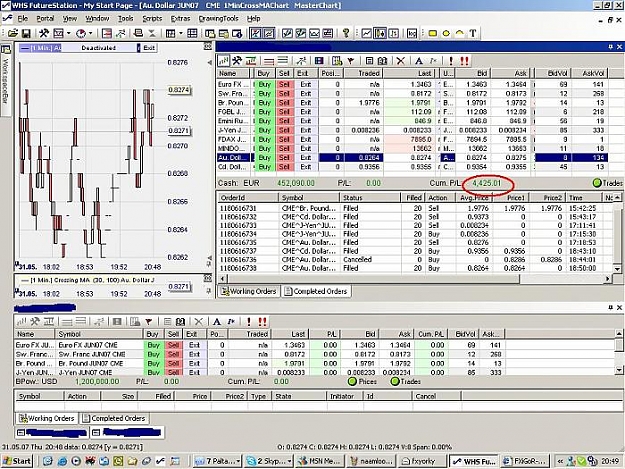Image resolution: width=625 pixels, height=469 pixels.
Task: Click double exclamation marks in lower account toolbar
Action: (x=262, y=322)
